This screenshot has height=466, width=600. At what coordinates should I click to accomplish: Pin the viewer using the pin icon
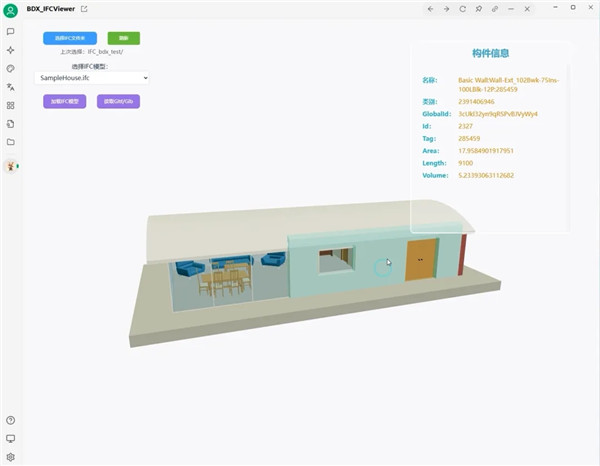tap(479, 8)
